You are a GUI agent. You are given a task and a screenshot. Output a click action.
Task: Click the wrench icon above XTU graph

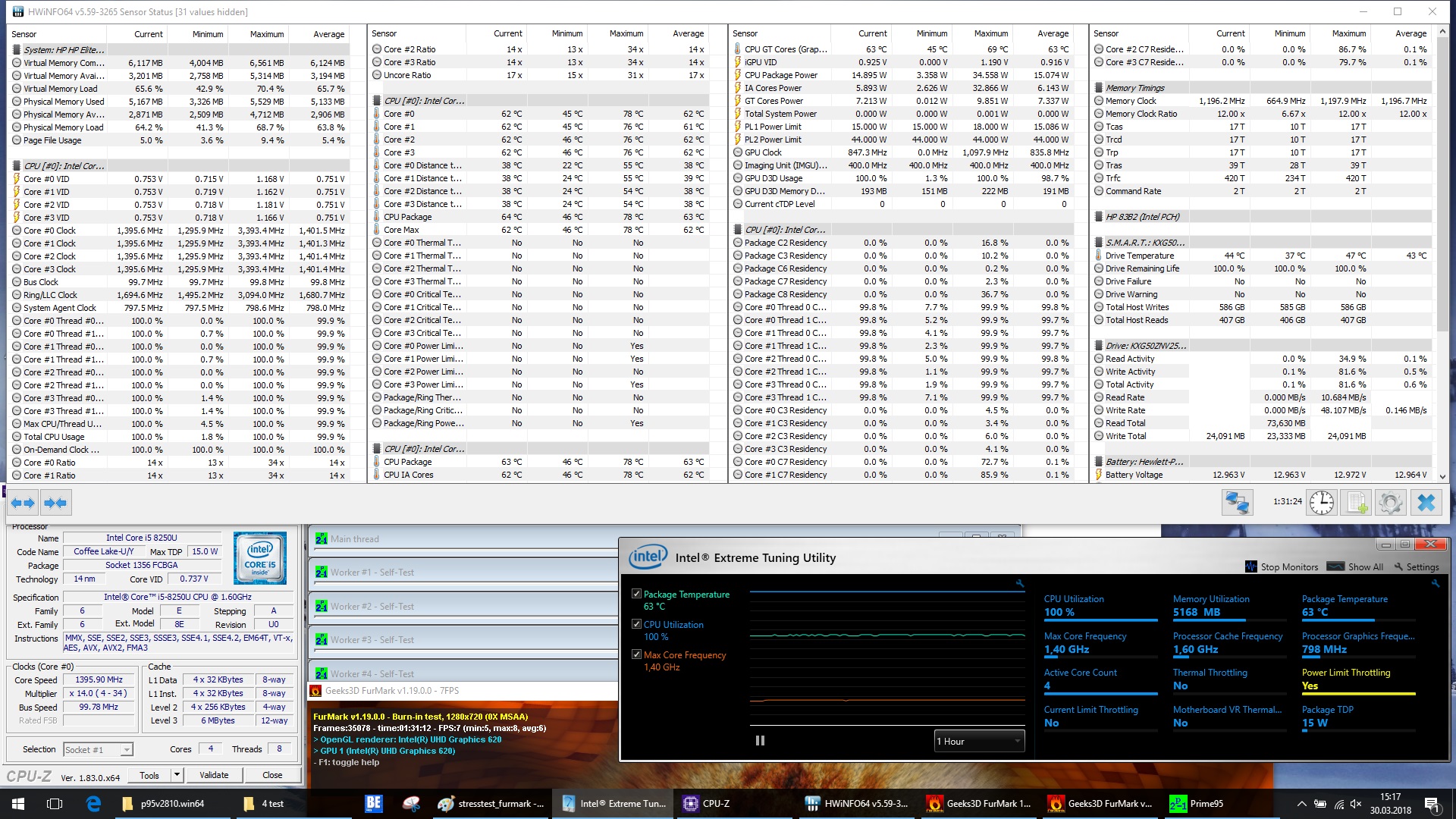click(x=1020, y=584)
